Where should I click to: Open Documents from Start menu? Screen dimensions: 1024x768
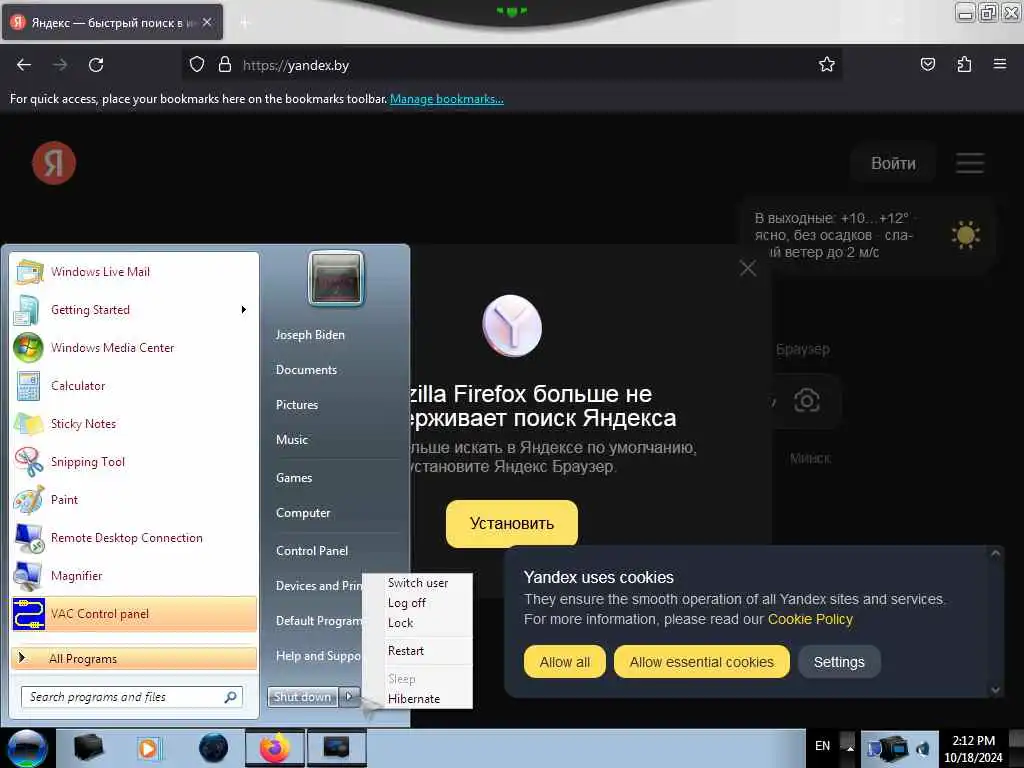(x=306, y=370)
